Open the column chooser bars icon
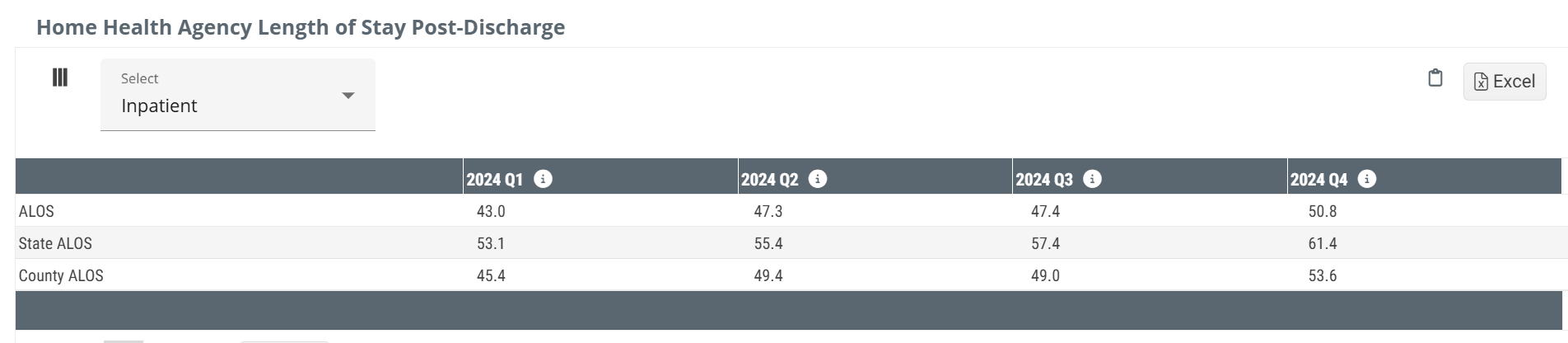The height and width of the screenshot is (343, 1568). (x=60, y=78)
